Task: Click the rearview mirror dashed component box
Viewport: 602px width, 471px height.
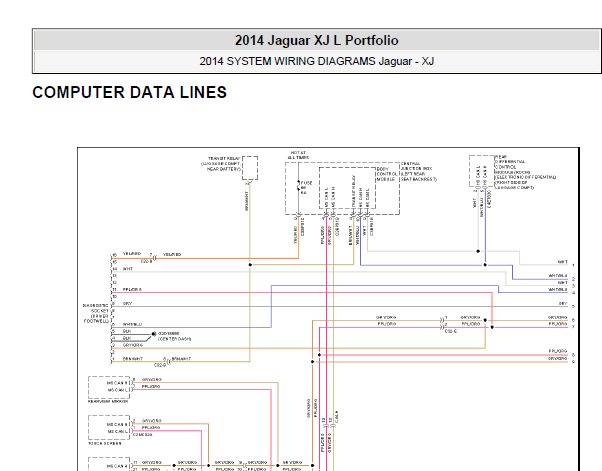Action: click(109, 387)
